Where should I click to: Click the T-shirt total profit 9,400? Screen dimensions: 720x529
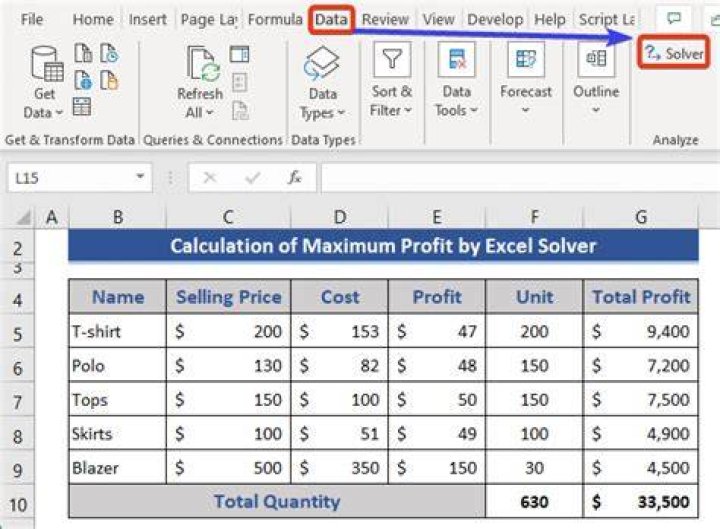641,331
